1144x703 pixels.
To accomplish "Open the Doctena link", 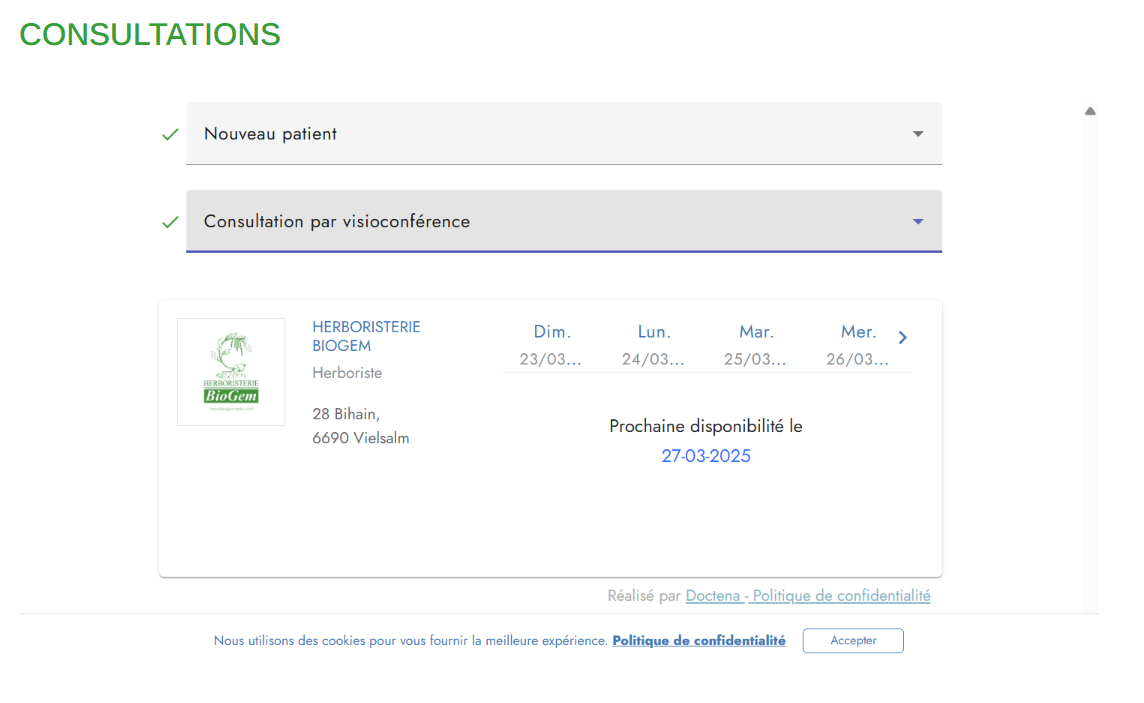I will [713, 596].
